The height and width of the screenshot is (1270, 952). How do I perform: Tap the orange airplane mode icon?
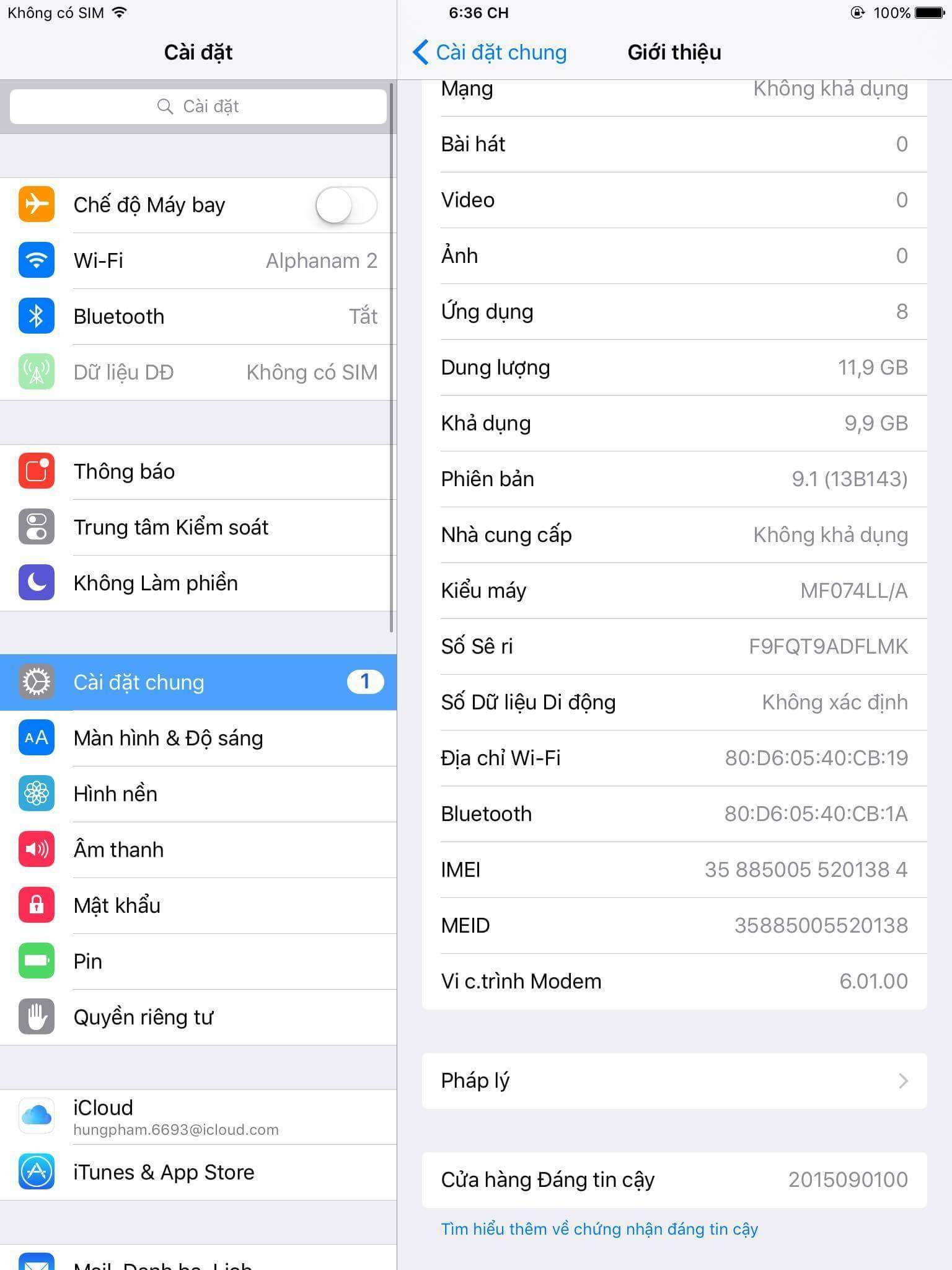tap(37, 204)
